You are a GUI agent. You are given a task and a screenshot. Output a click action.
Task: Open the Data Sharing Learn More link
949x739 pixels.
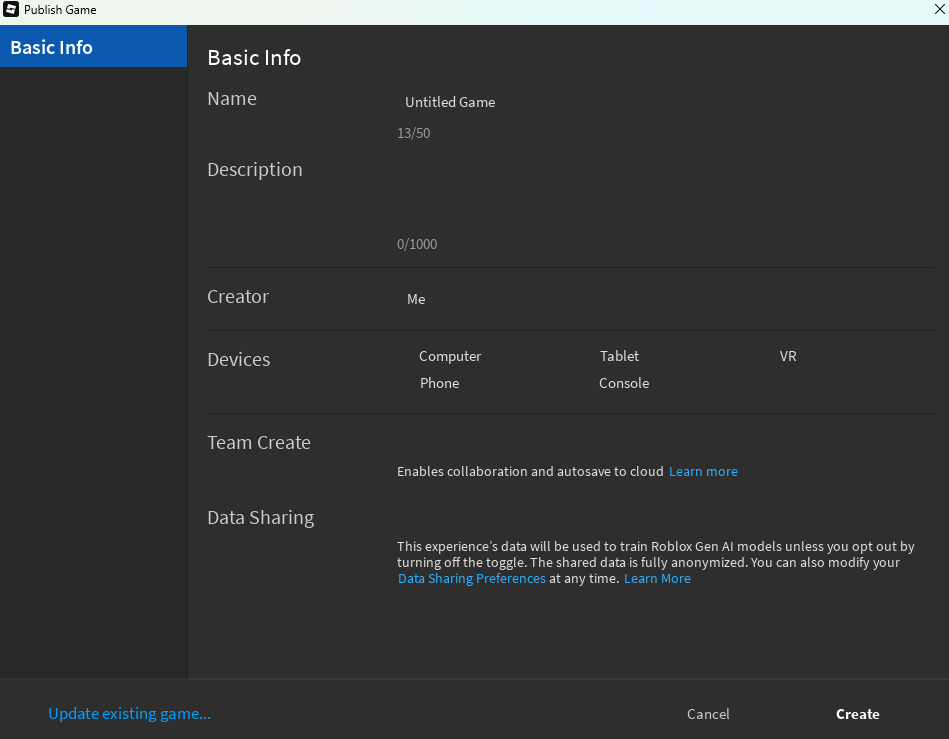(x=657, y=579)
